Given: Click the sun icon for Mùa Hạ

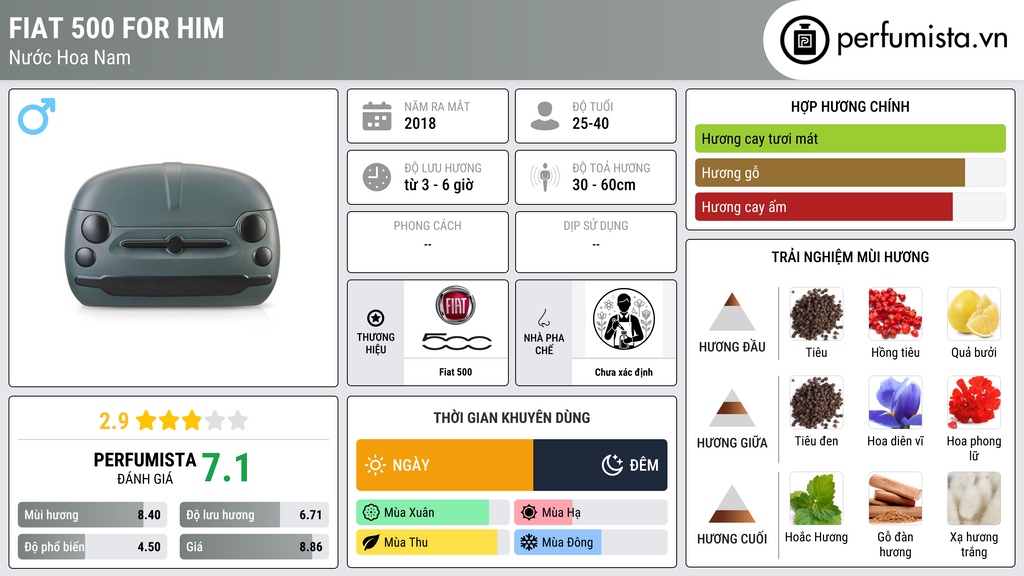Looking at the screenshot, I should click(529, 513).
